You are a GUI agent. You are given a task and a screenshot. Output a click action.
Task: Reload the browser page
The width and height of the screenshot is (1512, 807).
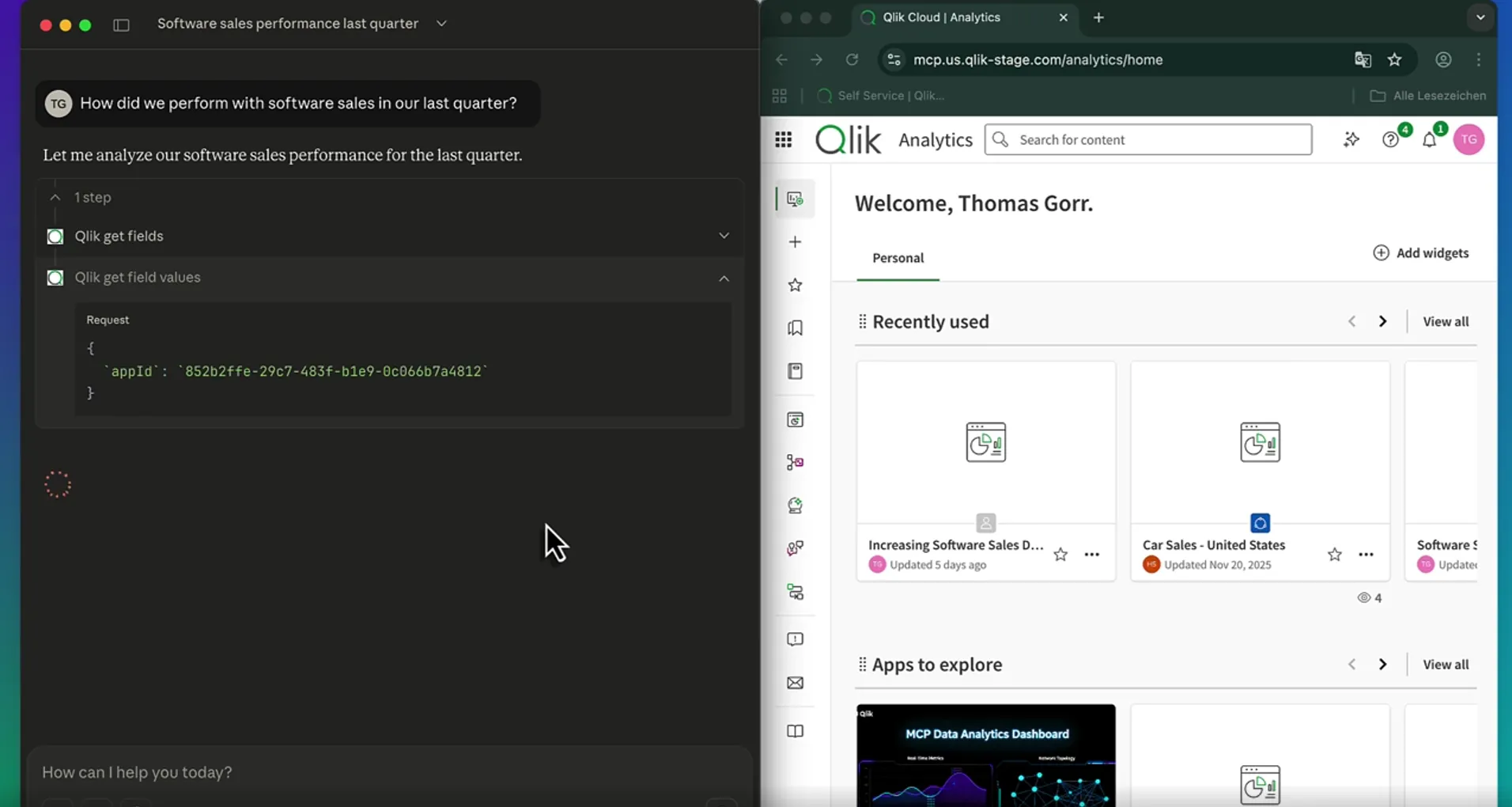[x=852, y=59]
